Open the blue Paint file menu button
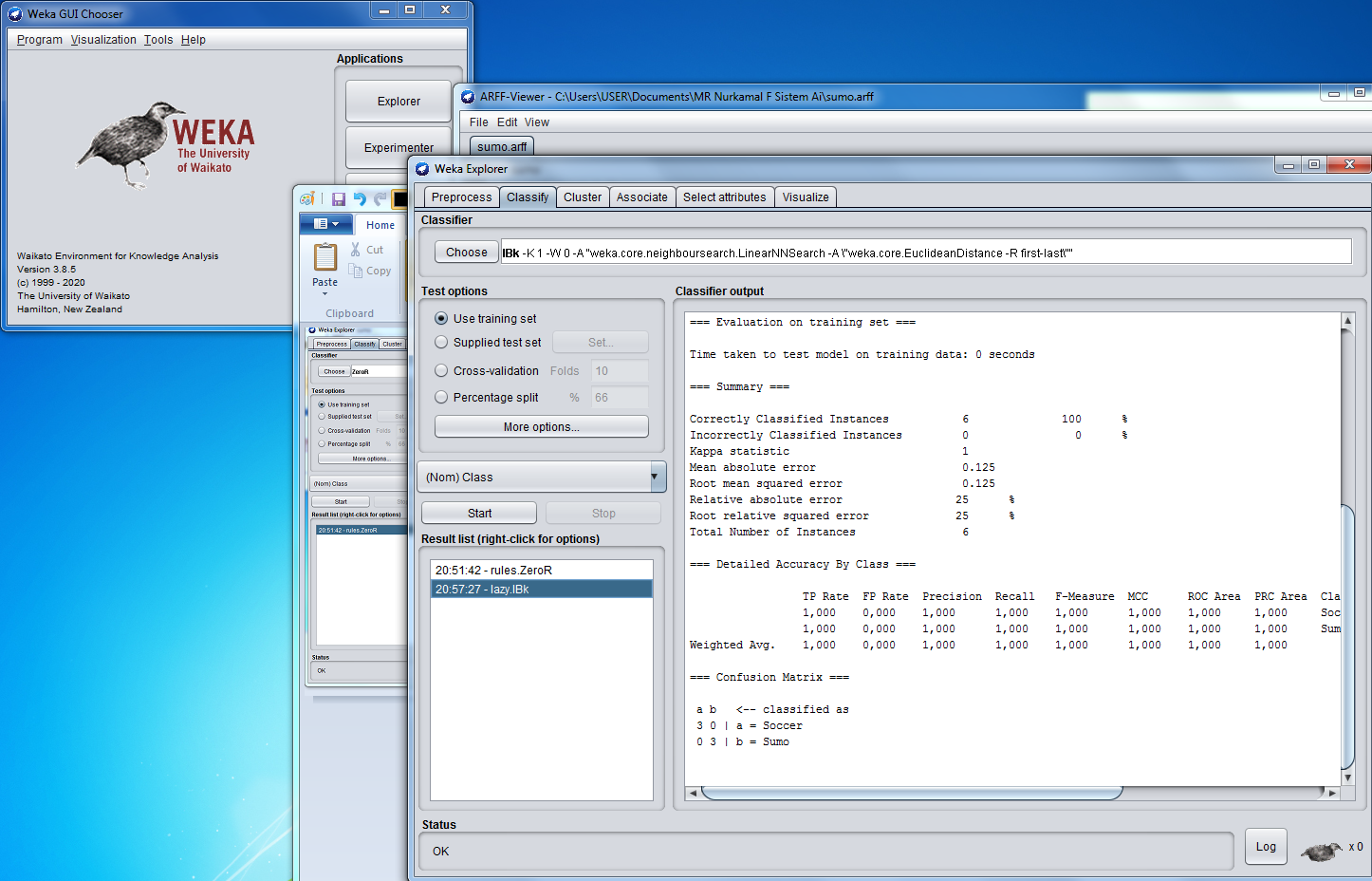Viewport: 1372px width, 881px height. 326,224
